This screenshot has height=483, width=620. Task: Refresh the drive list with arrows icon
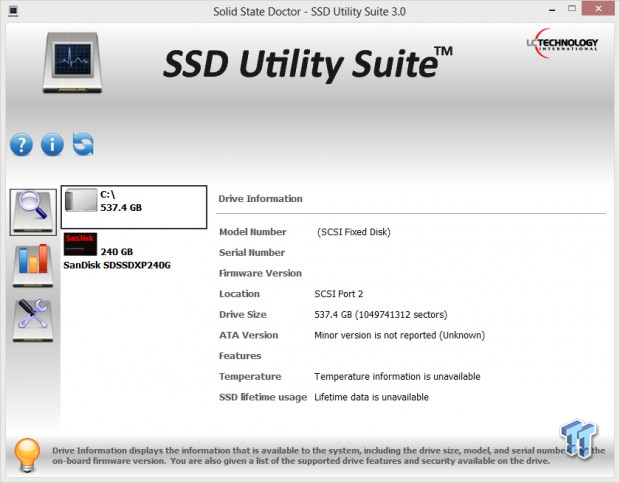coord(83,144)
